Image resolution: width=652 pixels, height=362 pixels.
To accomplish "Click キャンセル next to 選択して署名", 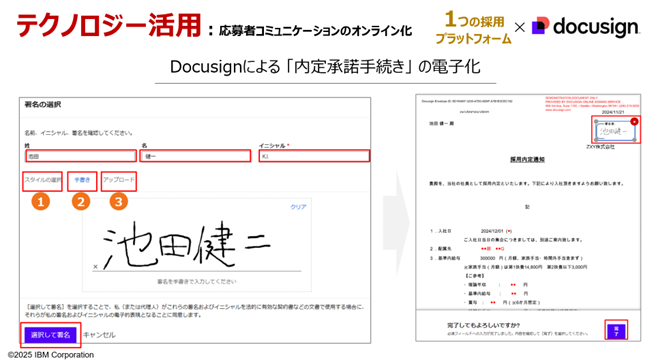I will [99, 335].
